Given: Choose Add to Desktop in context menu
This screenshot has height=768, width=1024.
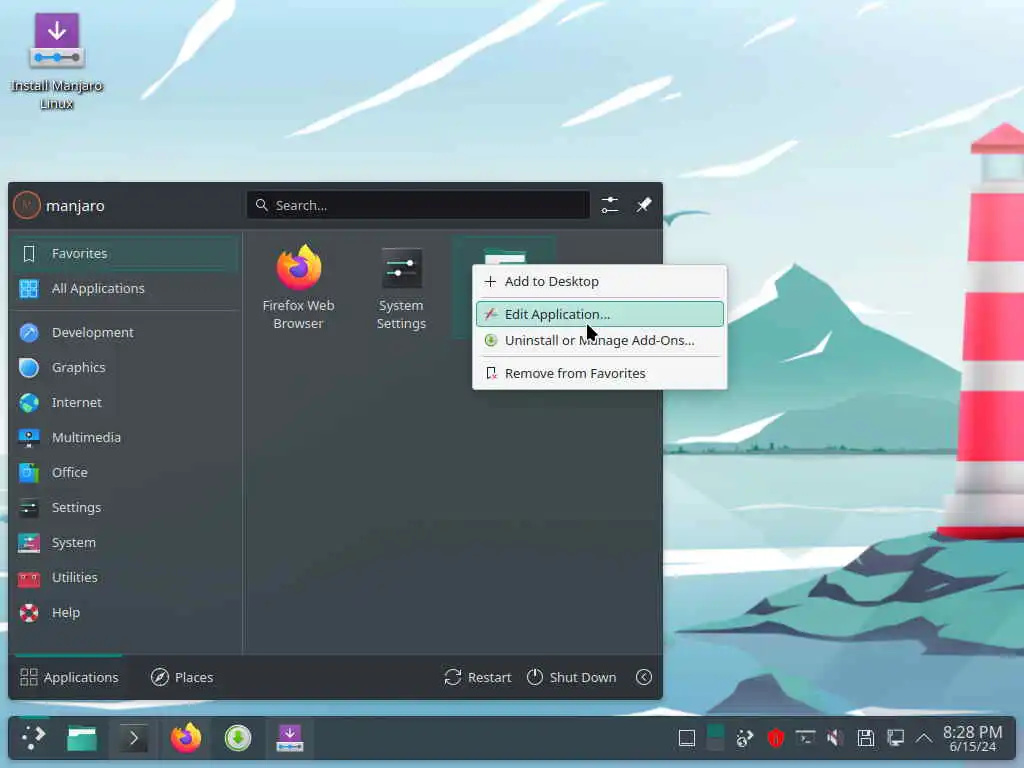Looking at the screenshot, I should coord(600,281).
